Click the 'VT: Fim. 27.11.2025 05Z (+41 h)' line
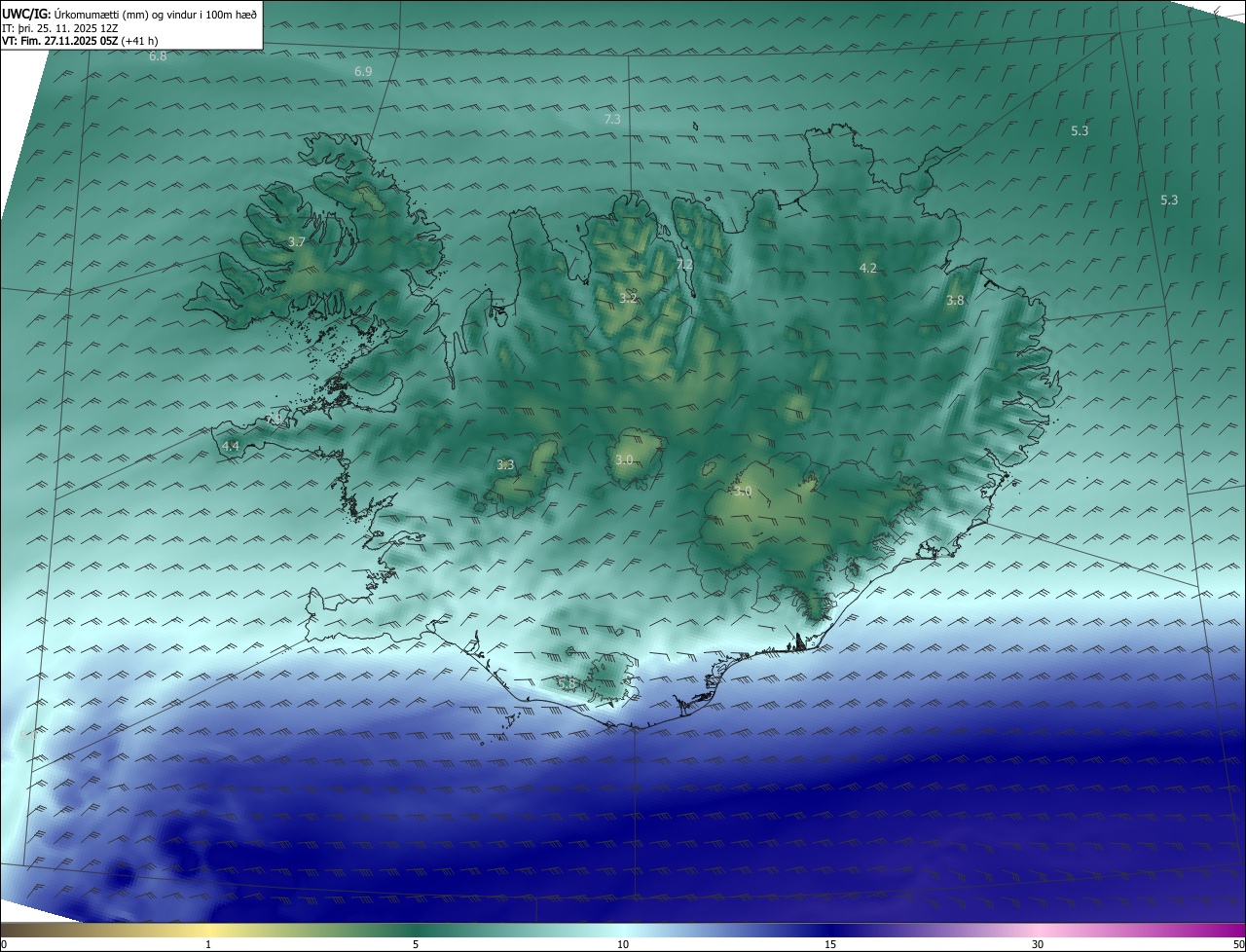The height and width of the screenshot is (952, 1246). pos(80,41)
